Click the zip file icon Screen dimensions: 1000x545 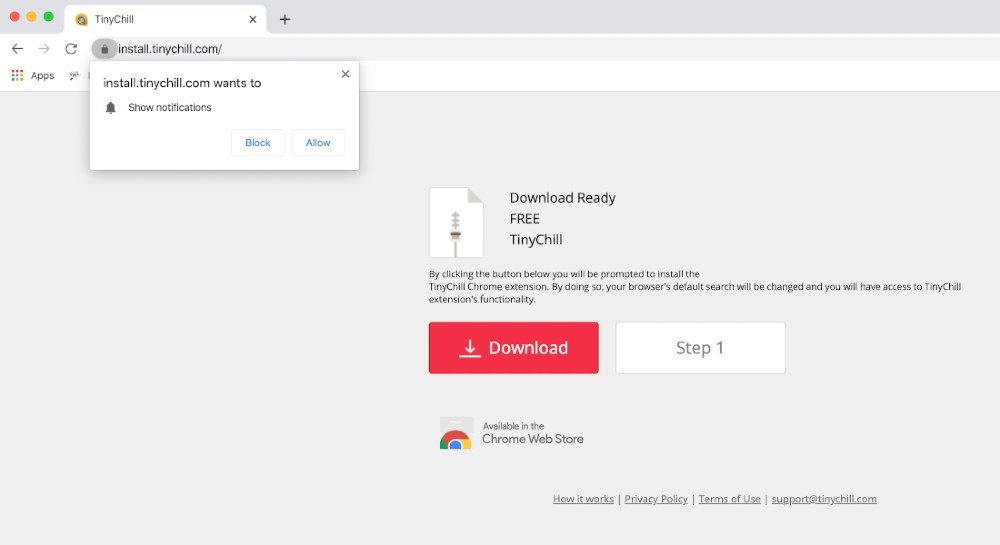coord(456,223)
